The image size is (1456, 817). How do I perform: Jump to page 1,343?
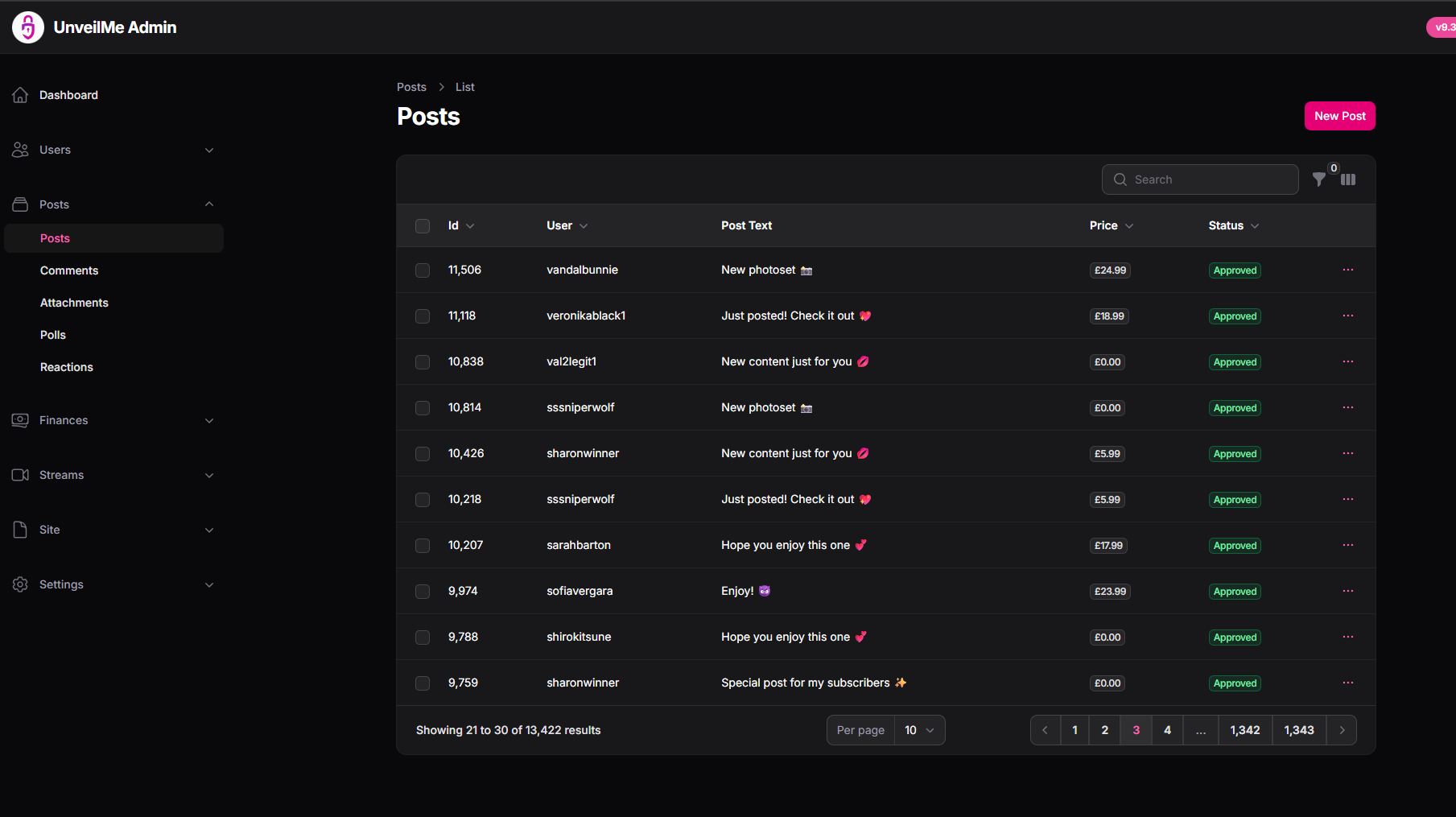point(1298,730)
